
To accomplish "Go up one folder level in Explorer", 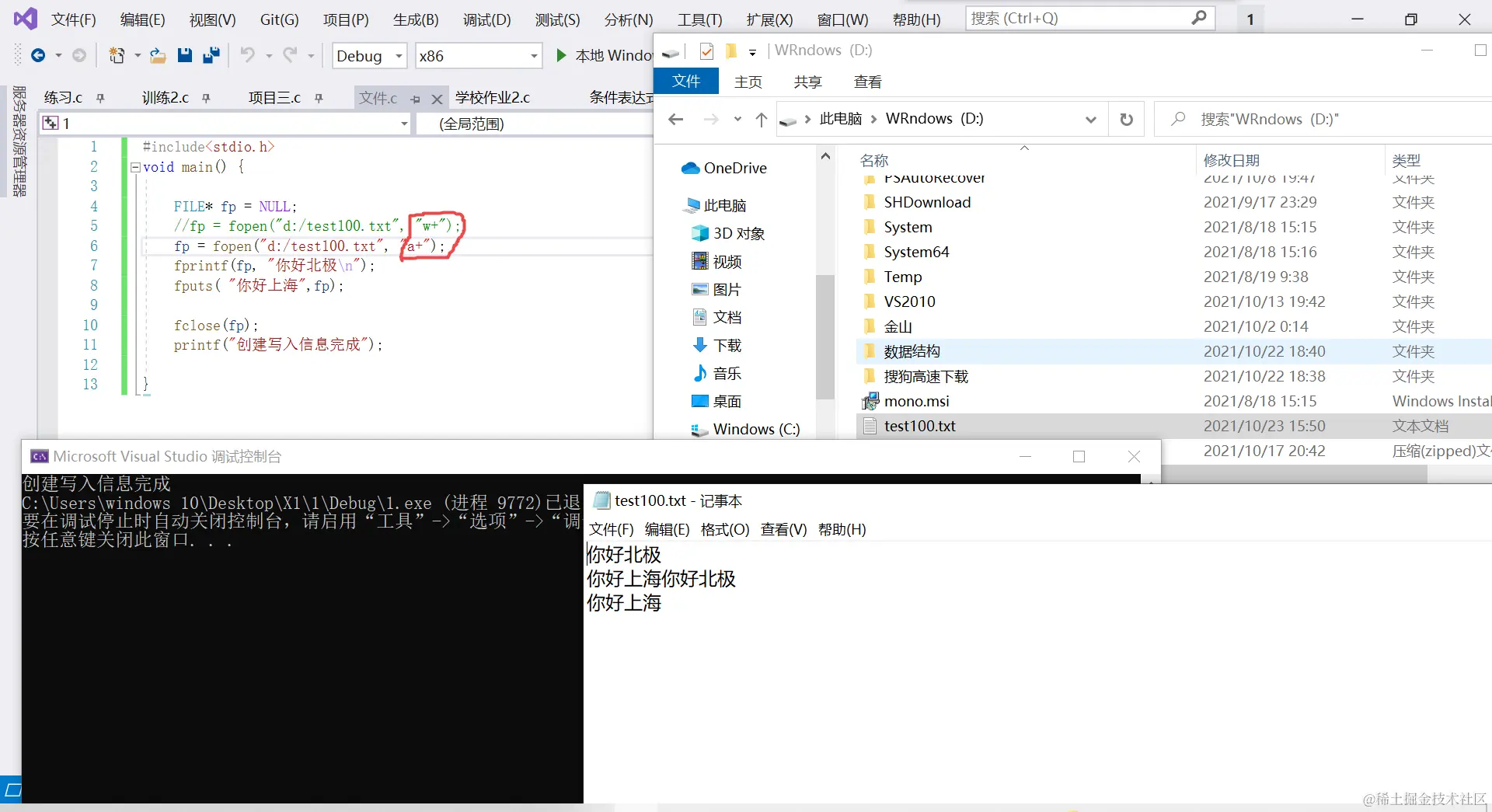I will click(761, 119).
